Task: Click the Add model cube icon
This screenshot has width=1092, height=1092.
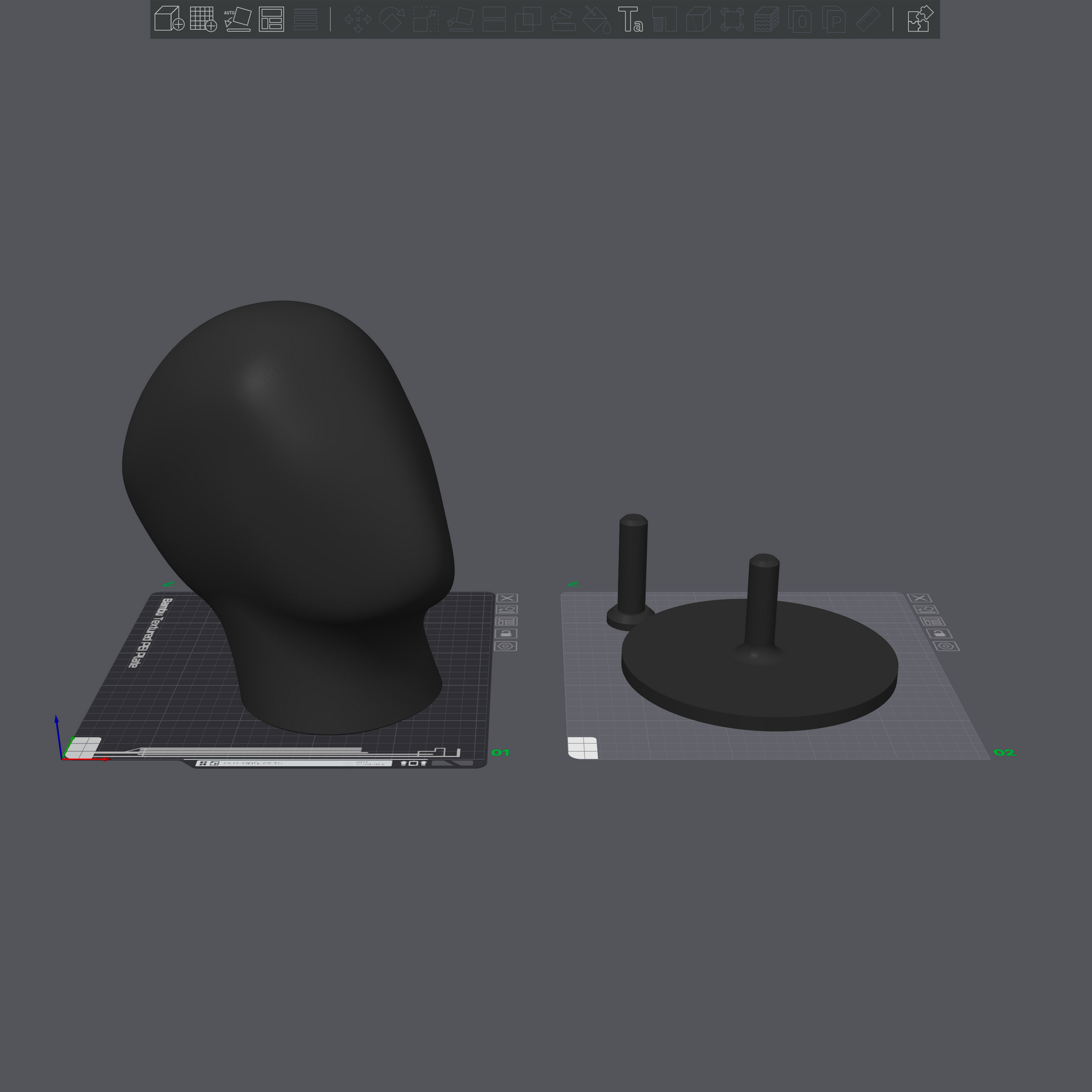Action: (169, 19)
